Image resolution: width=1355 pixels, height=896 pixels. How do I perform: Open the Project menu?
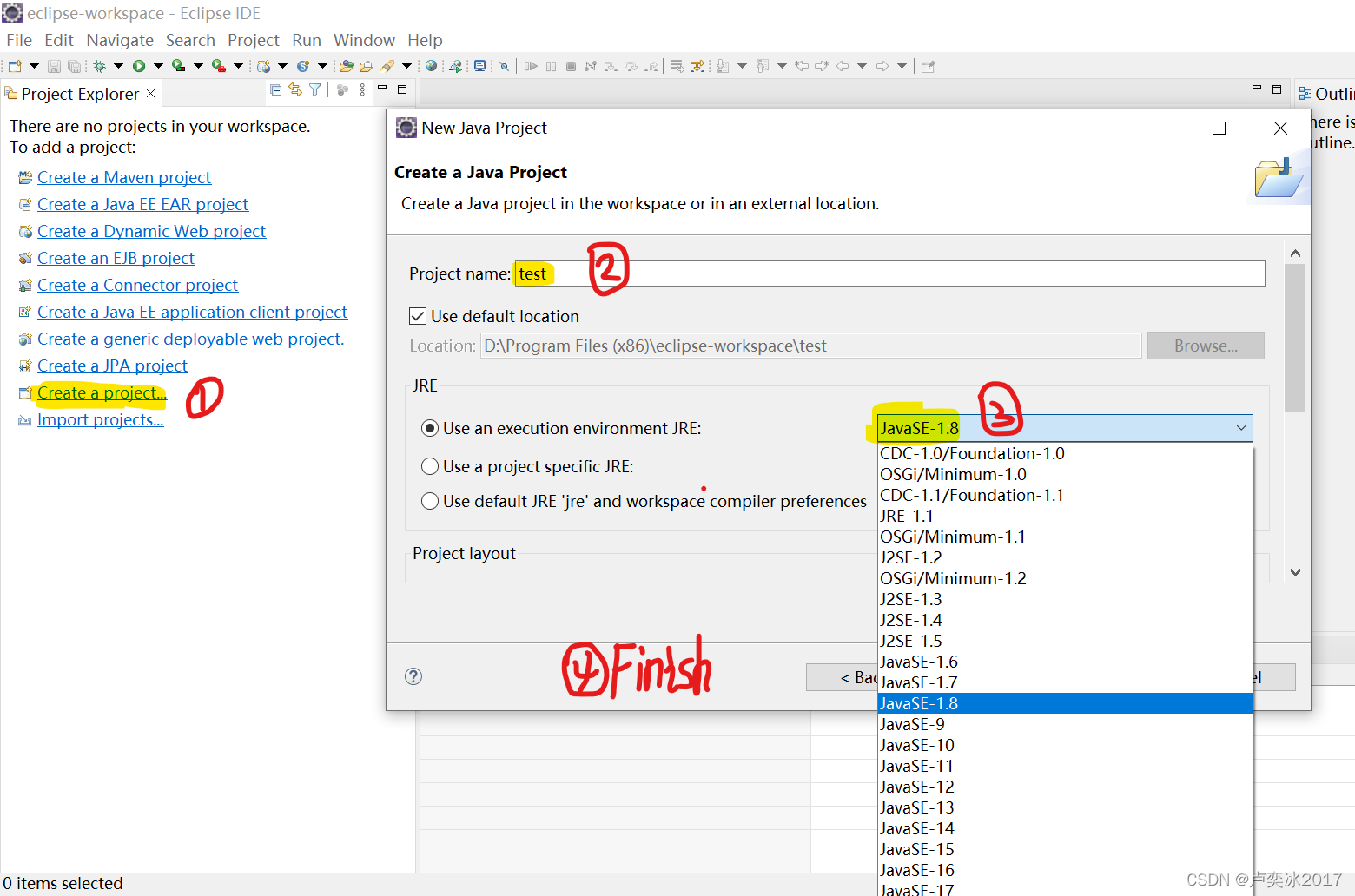tap(254, 40)
